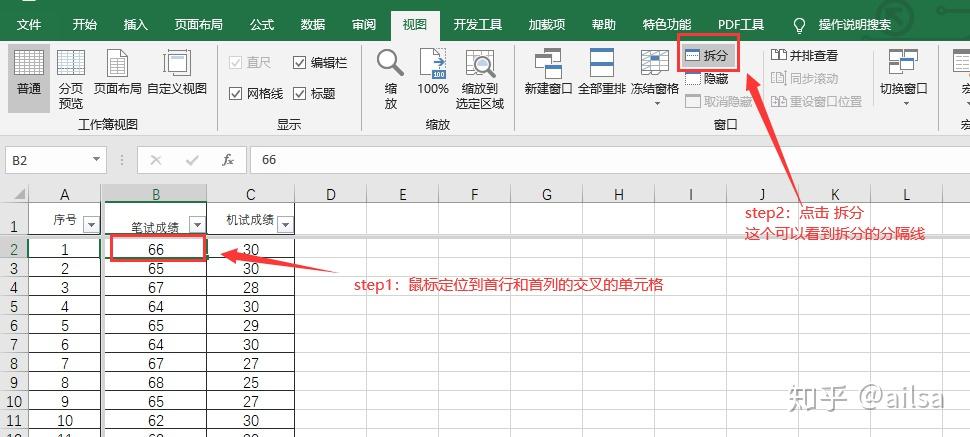The image size is (970, 437).
Task: Select column E header
Action: click(401, 194)
